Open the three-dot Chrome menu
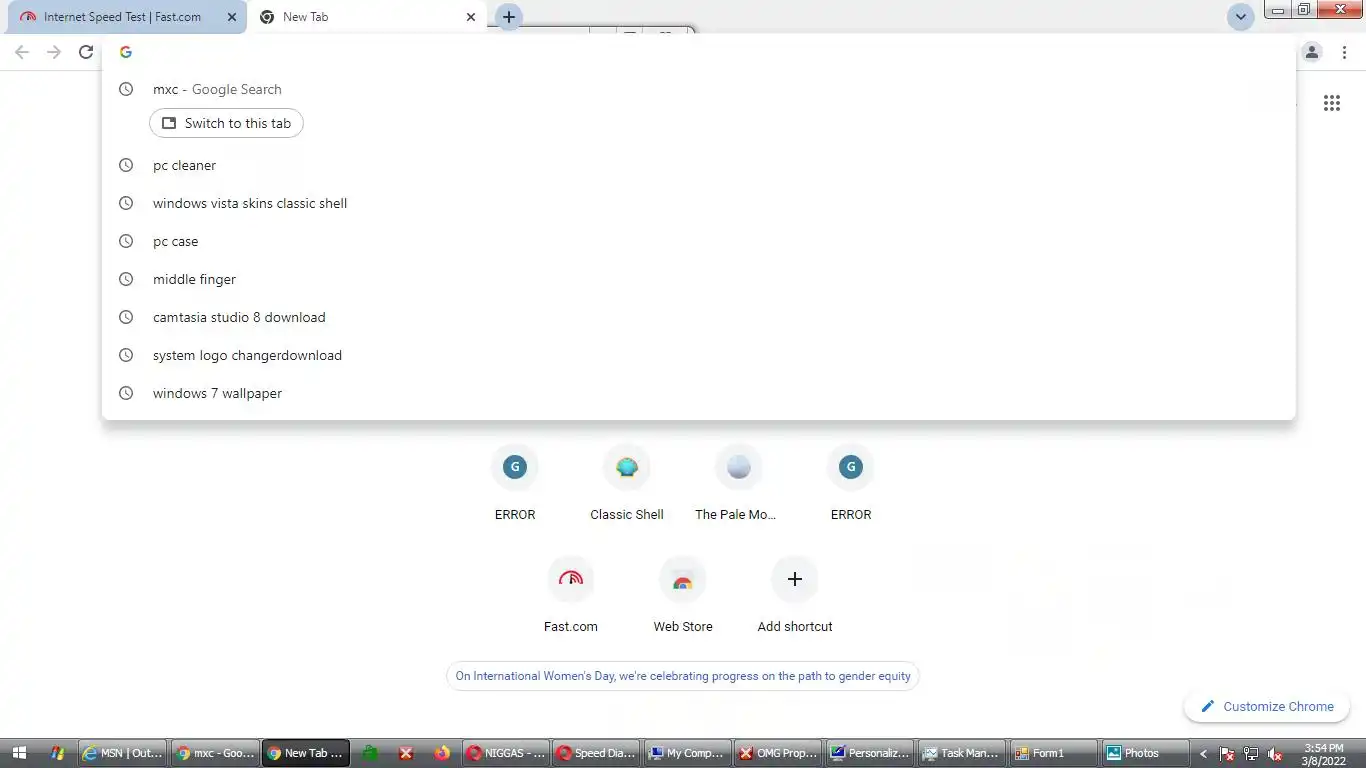 pos(1345,52)
